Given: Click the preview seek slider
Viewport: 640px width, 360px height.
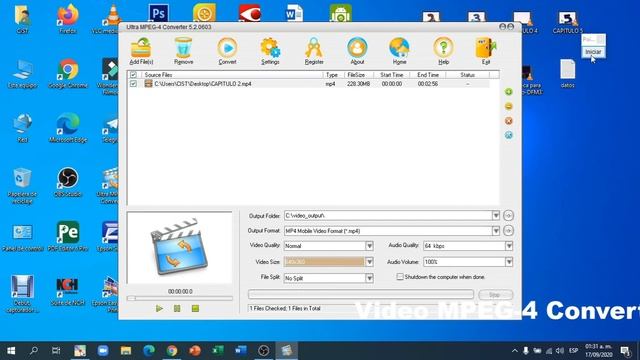Looking at the screenshot, I should point(180,298).
